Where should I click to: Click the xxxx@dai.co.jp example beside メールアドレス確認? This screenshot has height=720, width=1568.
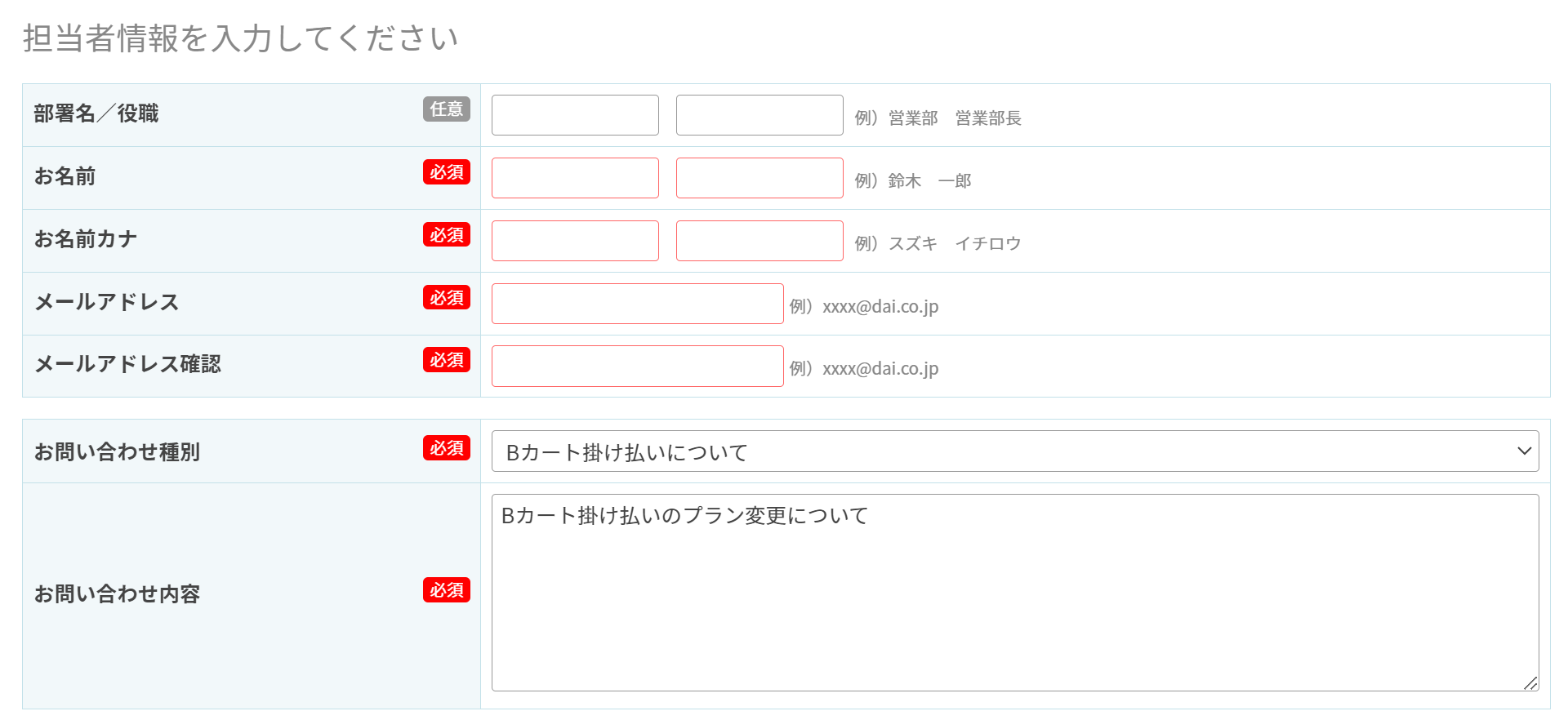pos(880,369)
